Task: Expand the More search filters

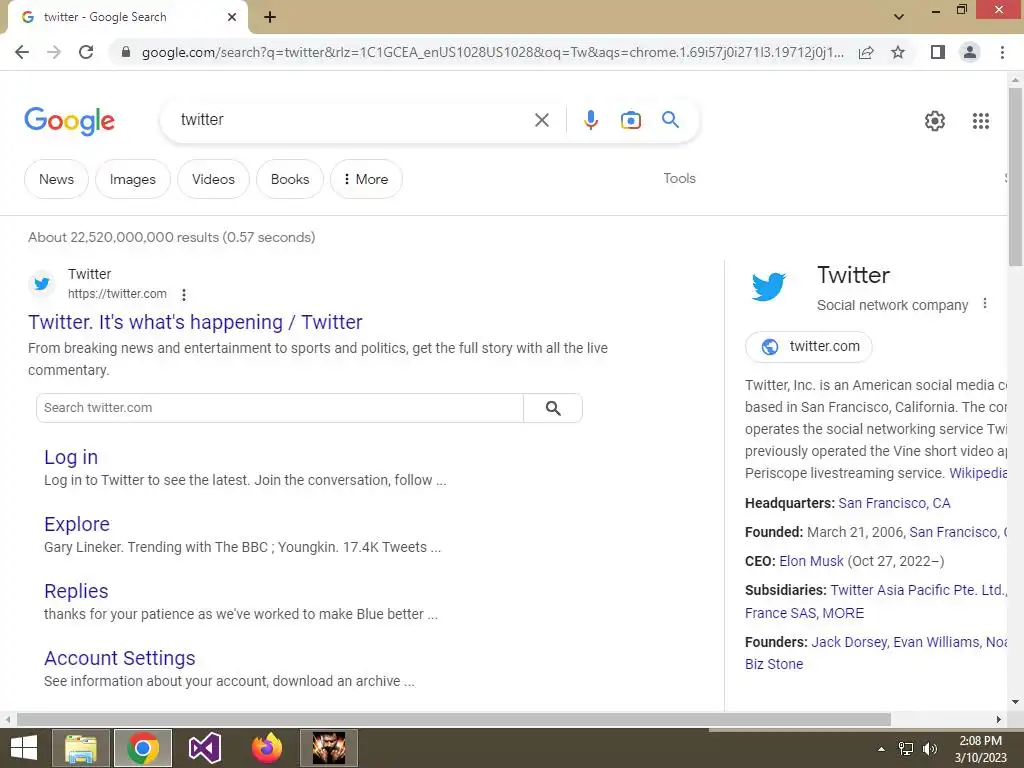Action: [366, 179]
